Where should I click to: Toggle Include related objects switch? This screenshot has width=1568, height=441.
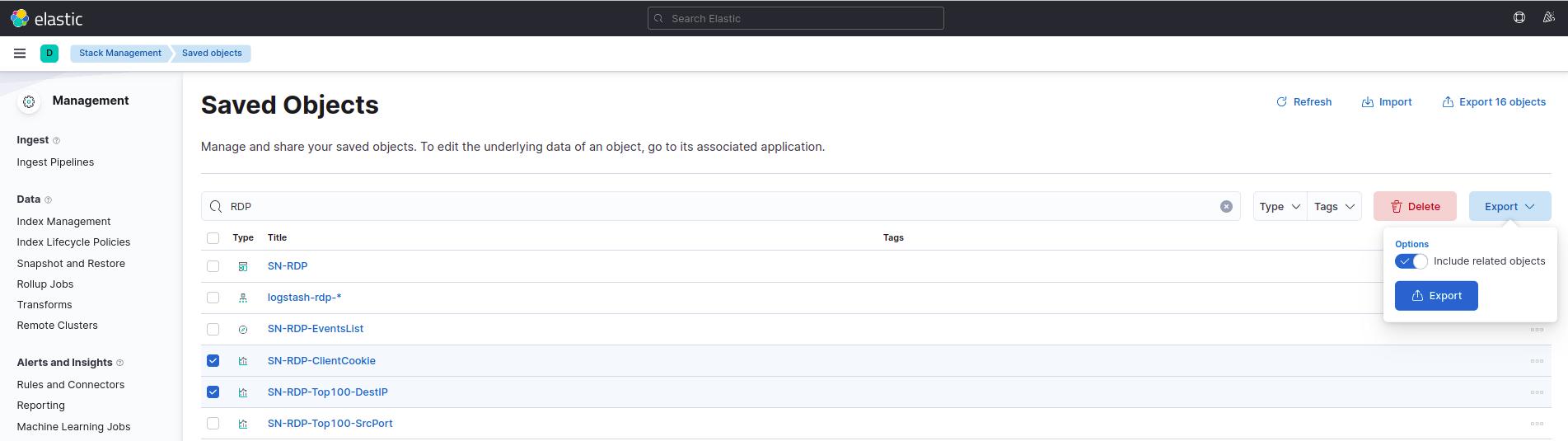pos(1411,261)
